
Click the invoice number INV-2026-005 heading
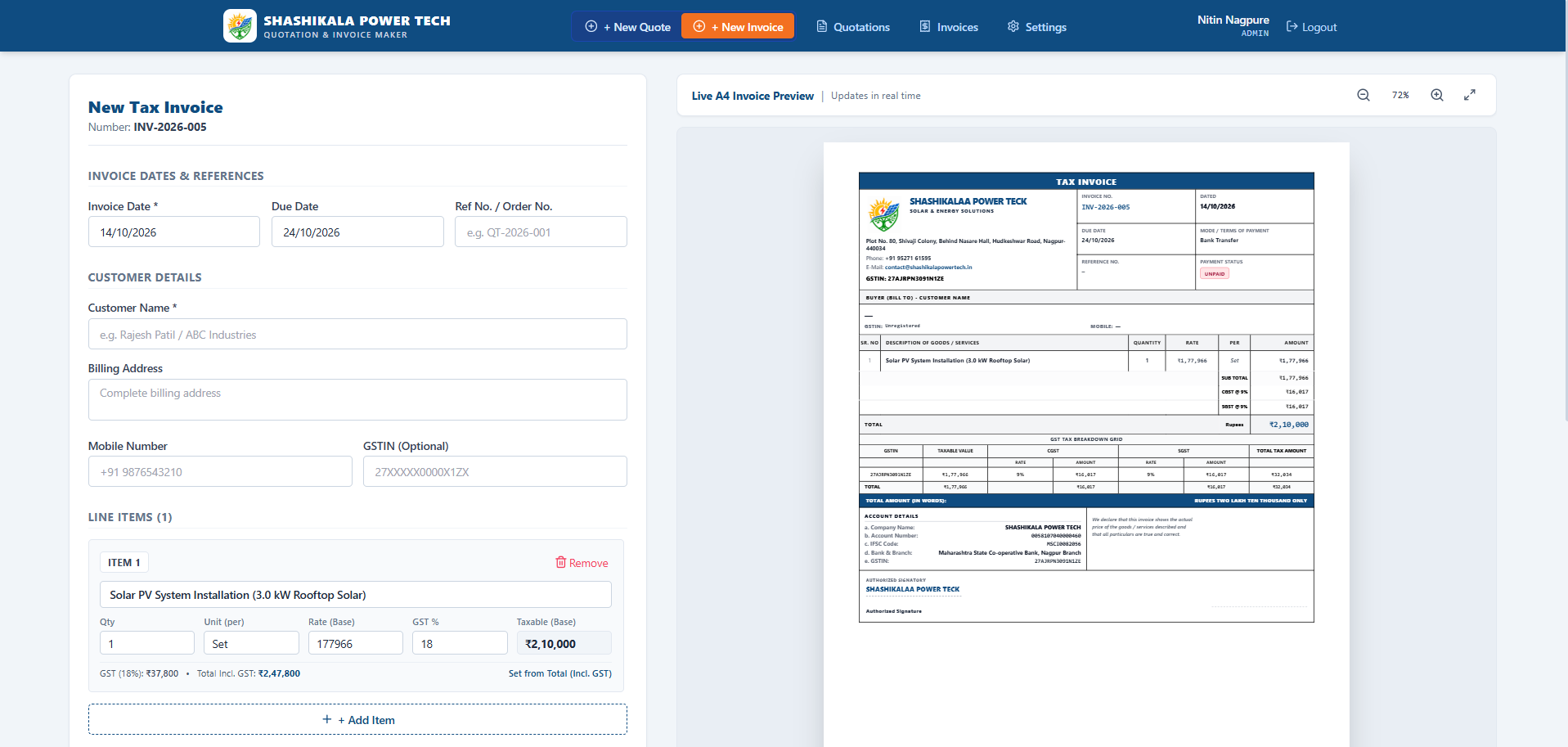tap(170, 127)
